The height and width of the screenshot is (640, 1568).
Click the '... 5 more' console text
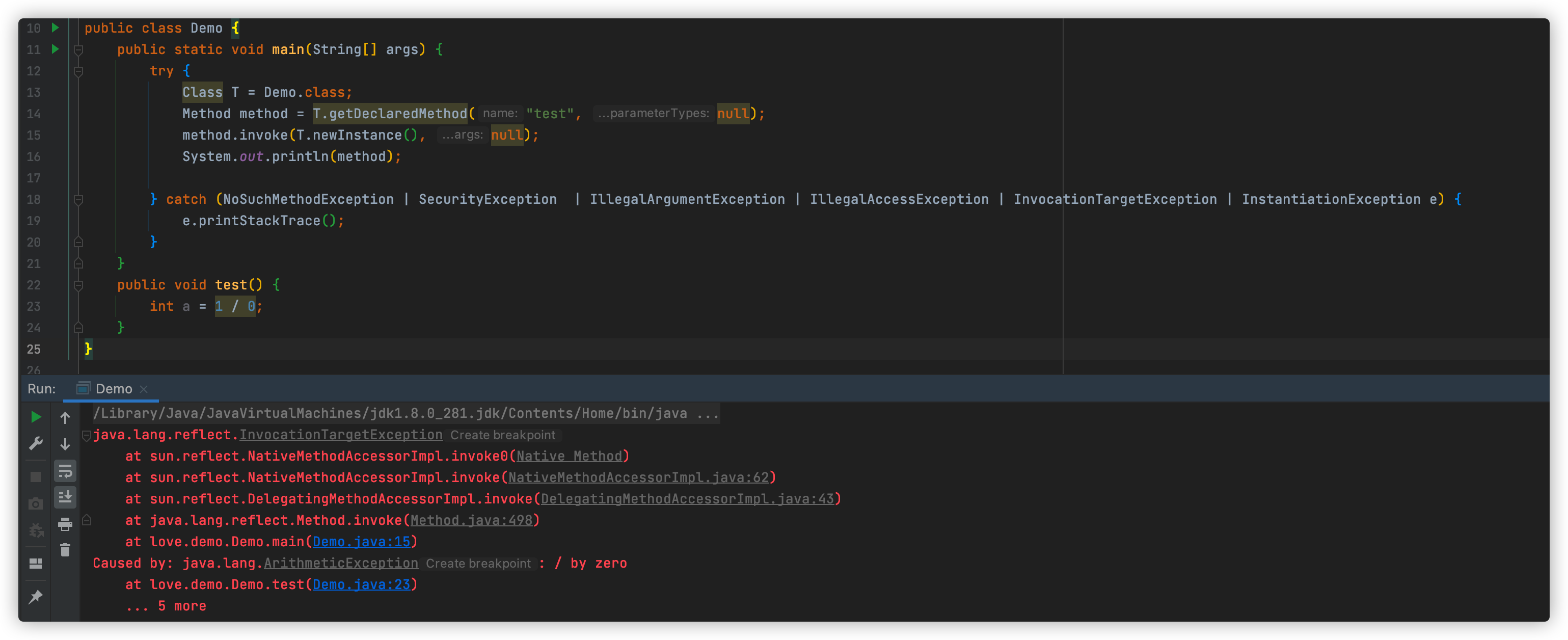click(166, 606)
